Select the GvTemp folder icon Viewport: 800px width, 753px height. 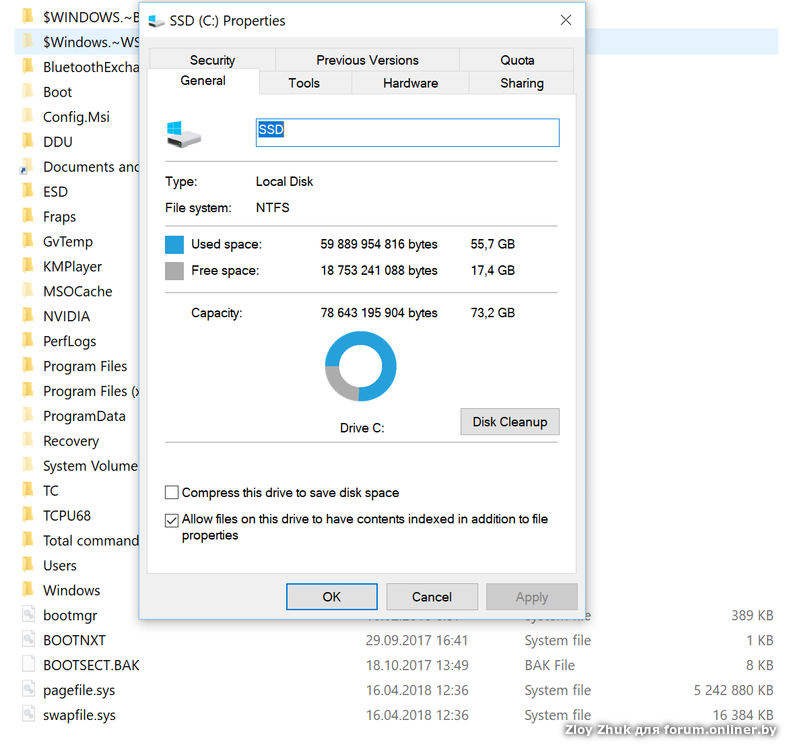[28, 241]
